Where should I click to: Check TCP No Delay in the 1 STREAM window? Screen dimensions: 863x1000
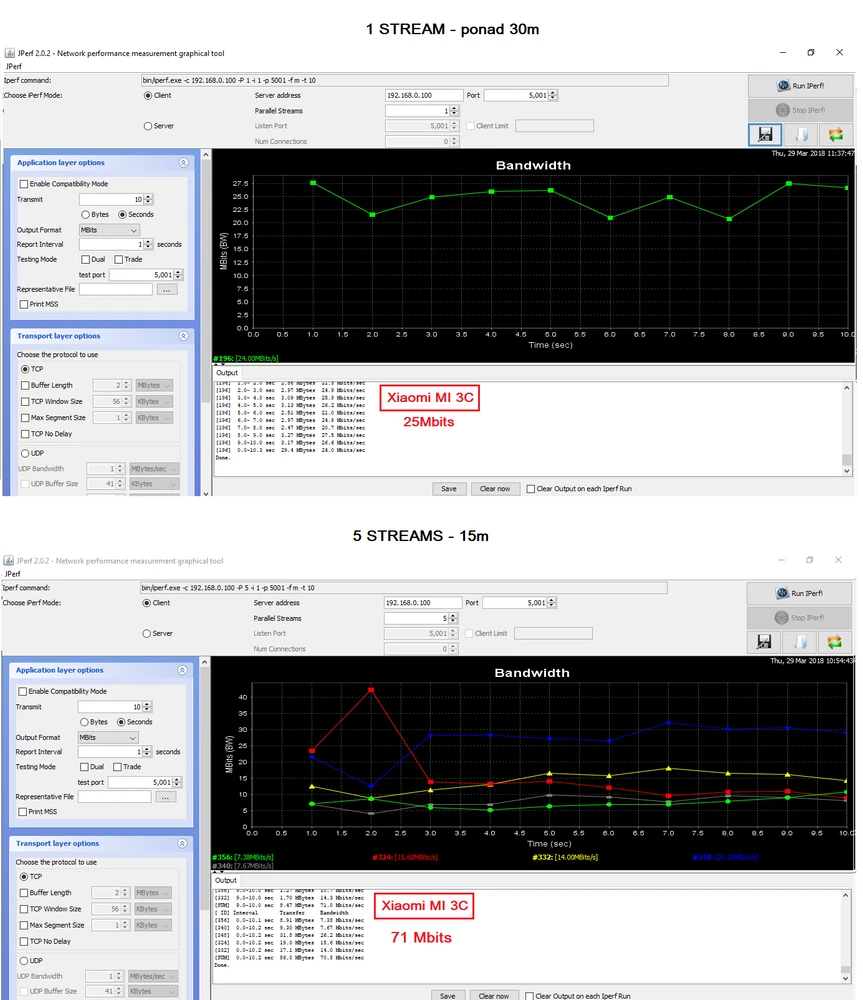(25, 434)
